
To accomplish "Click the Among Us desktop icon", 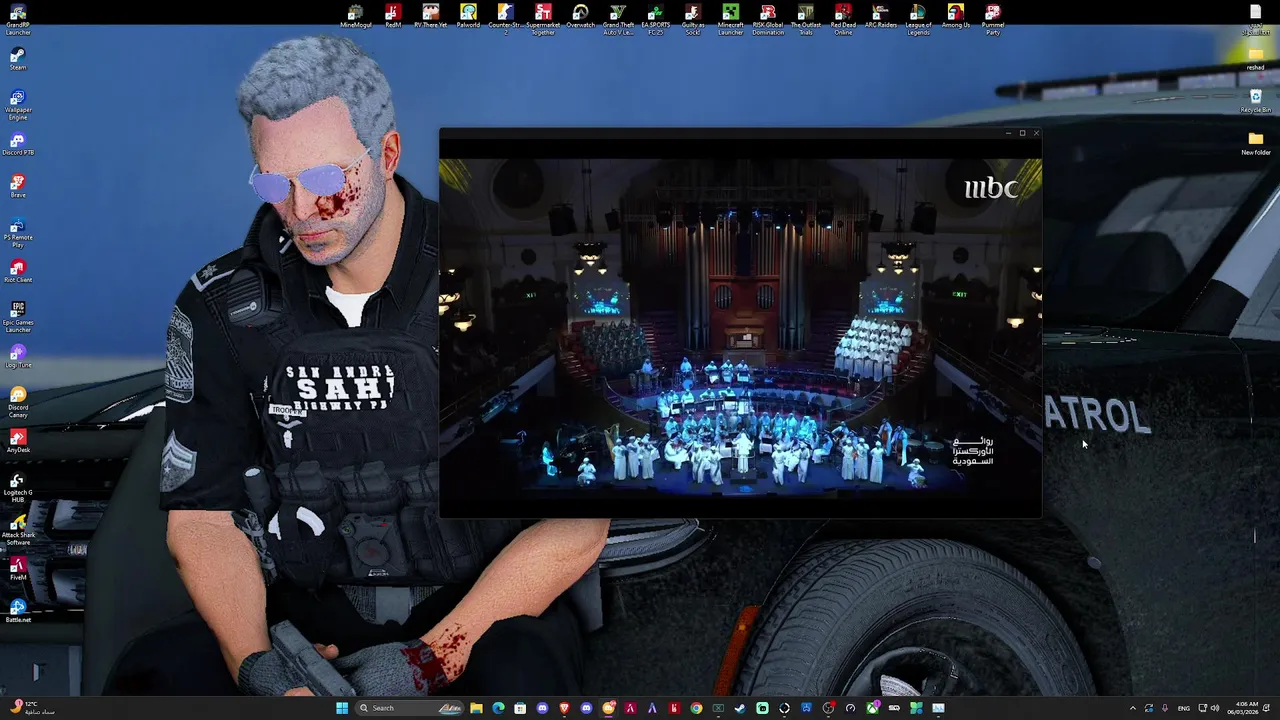I will 956,16.
